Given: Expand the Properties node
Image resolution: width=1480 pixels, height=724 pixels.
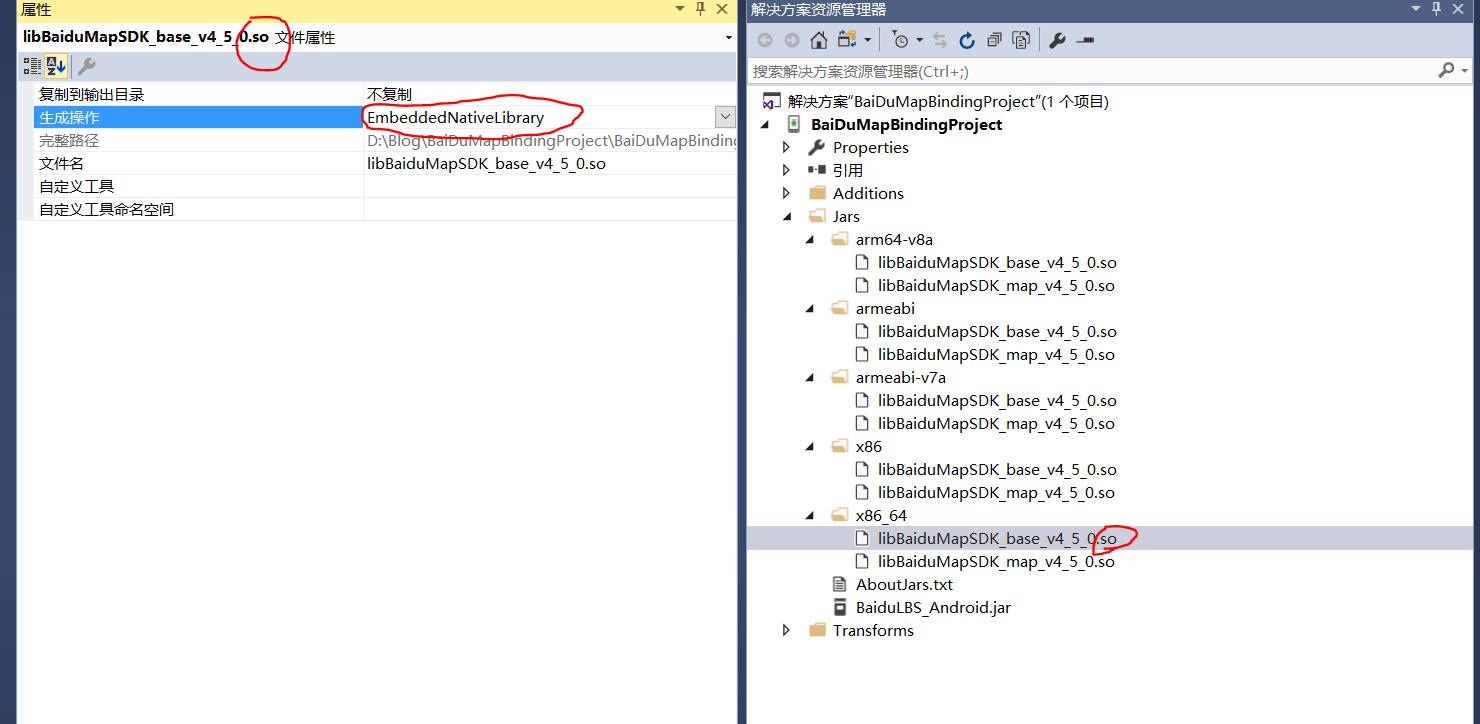Looking at the screenshot, I should point(786,147).
